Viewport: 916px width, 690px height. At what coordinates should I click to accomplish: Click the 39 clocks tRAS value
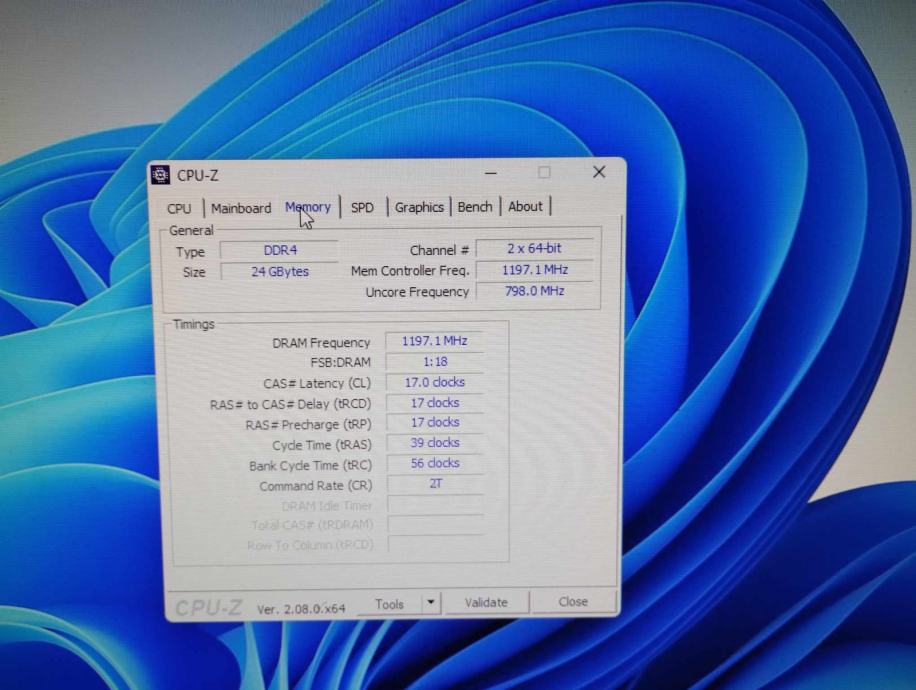(x=435, y=443)
